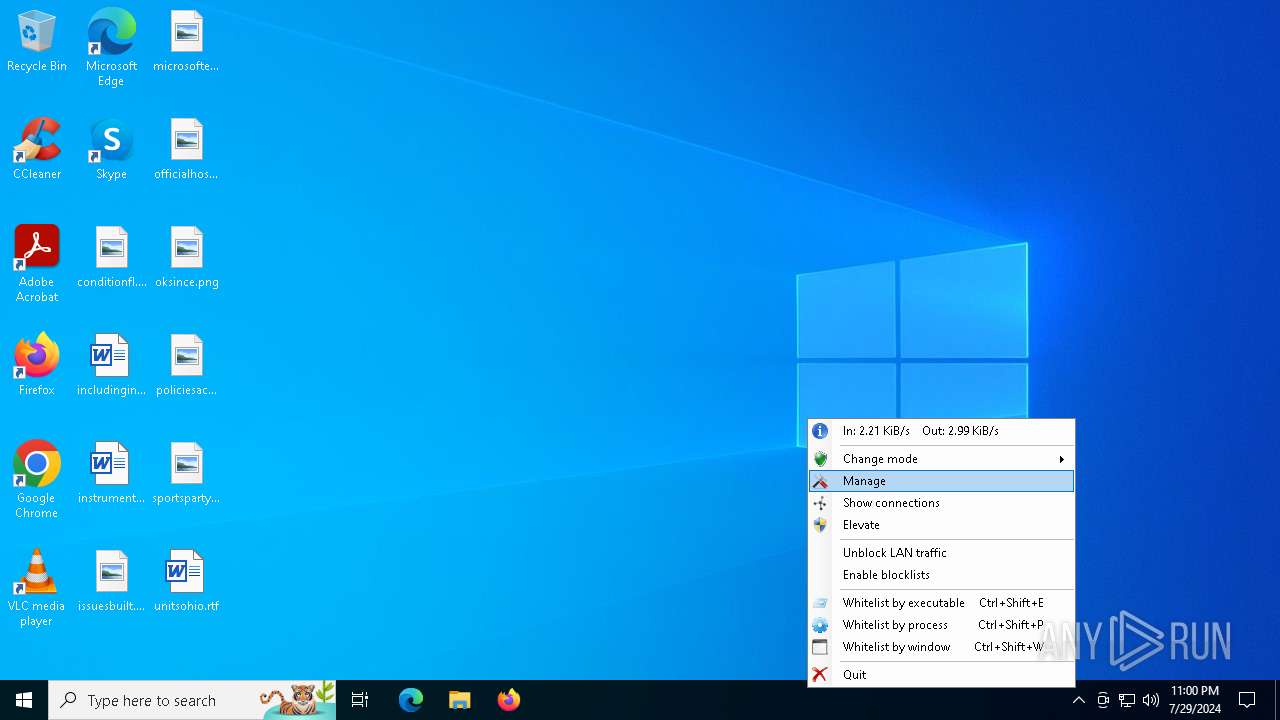Screen dimensions: 1280x720
Task: Show hidden system tray icons
Action: pyautogui.click(x=1078, y=700)
